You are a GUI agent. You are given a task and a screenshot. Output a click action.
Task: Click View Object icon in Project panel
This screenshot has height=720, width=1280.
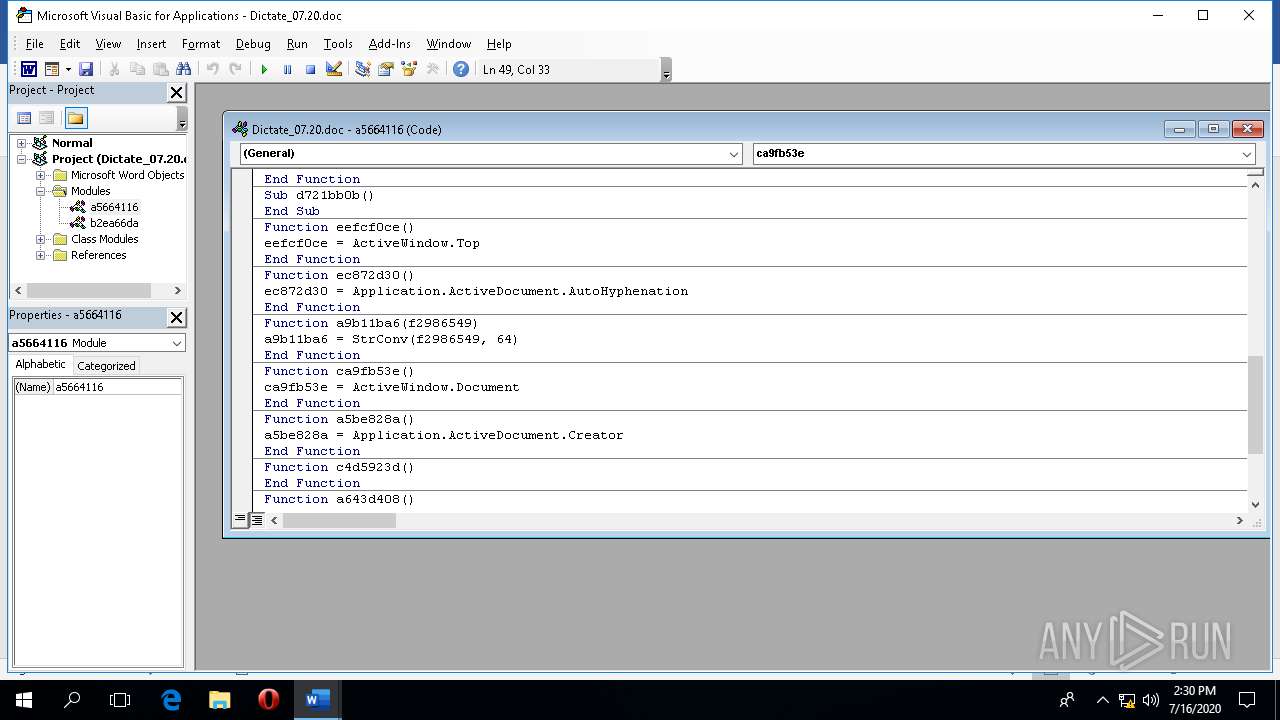47,118
